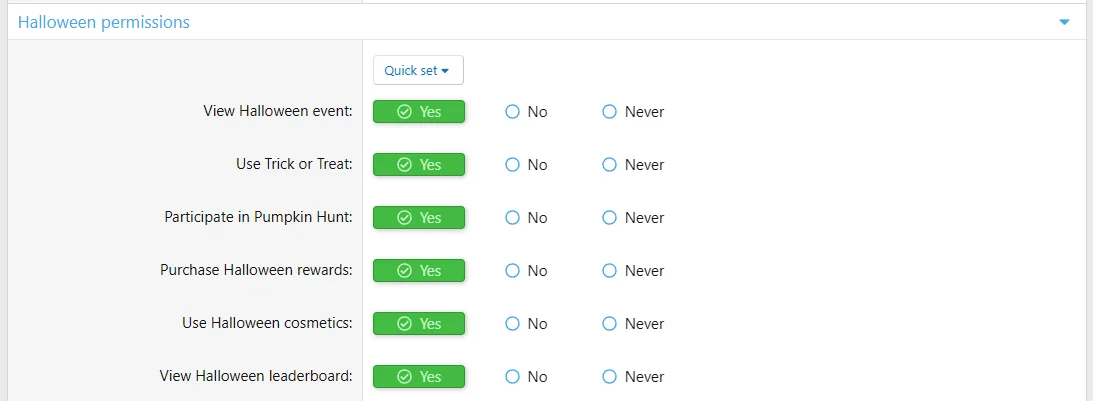
Task: Mark View Halloween leaderboard as Never
Action: tap(633, 377)
